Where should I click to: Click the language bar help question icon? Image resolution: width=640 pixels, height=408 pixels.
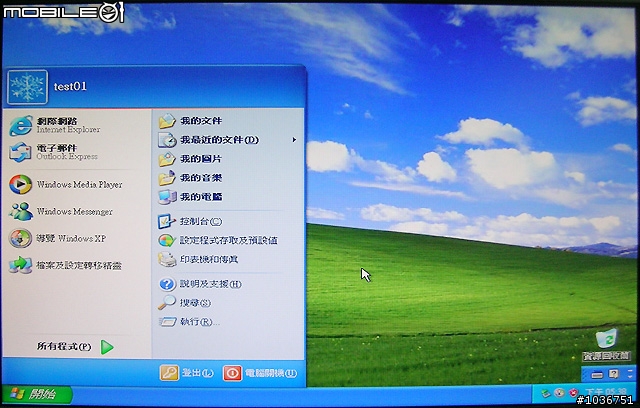click(613, 374)
